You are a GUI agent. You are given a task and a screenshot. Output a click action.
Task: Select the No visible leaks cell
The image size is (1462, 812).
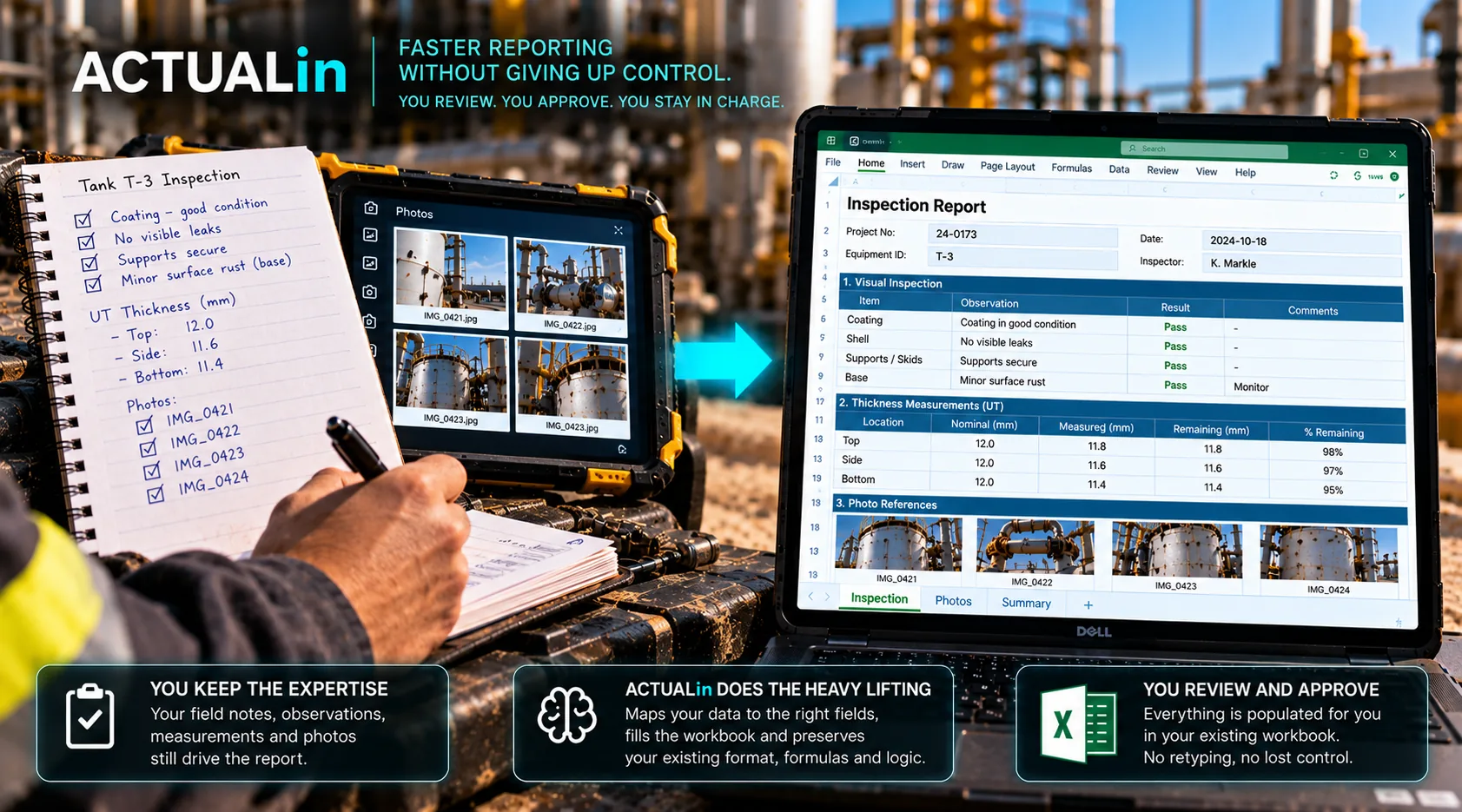click(x=1039, y=343)
